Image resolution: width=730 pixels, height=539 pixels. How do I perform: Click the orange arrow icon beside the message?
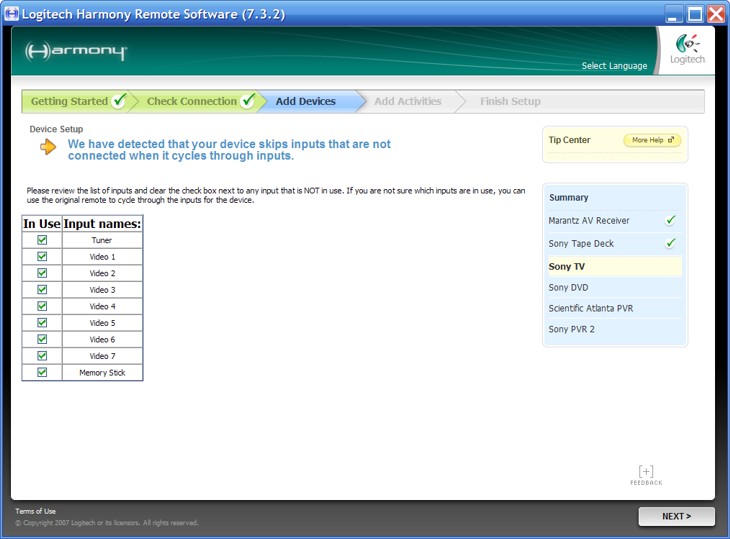[x=48, y=147]
